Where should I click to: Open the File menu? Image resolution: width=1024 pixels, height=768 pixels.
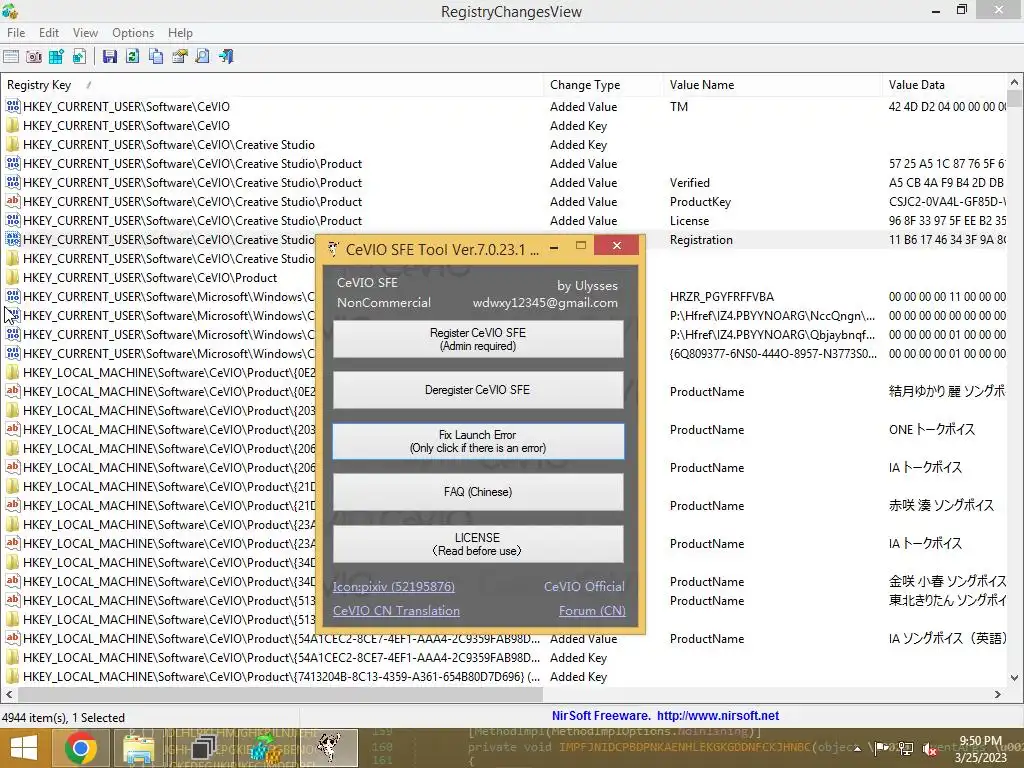(16, 33)
